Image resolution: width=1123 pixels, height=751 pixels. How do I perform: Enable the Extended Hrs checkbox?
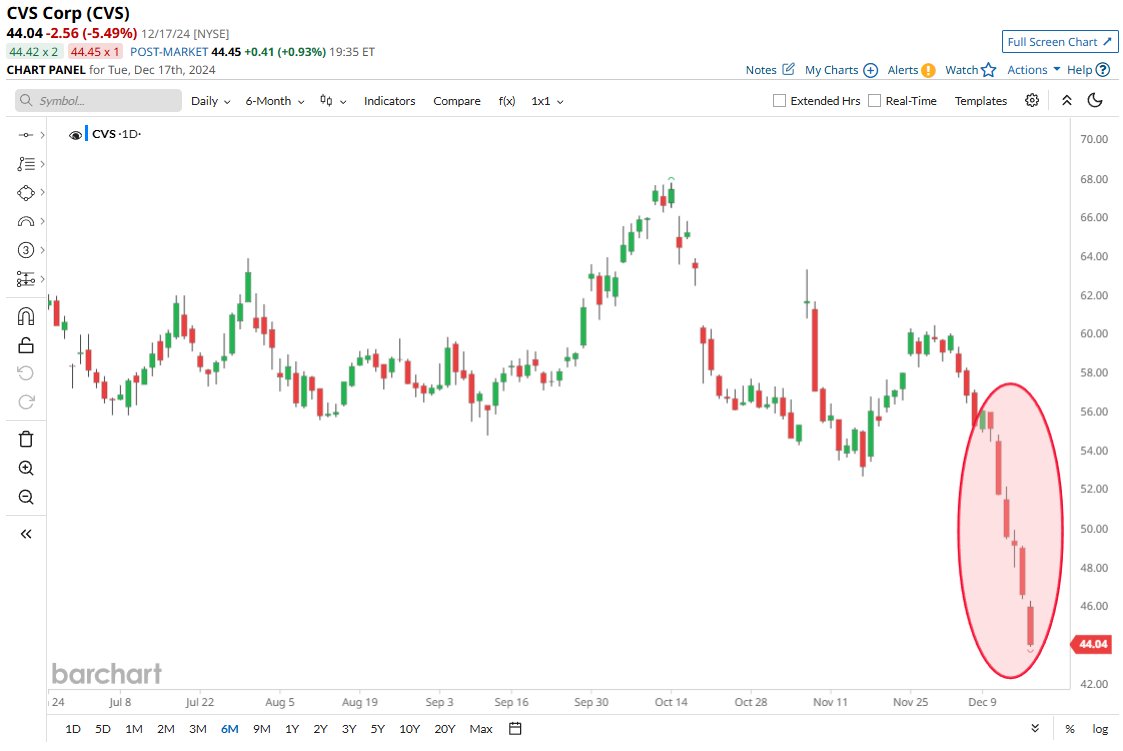pos(779,101)
